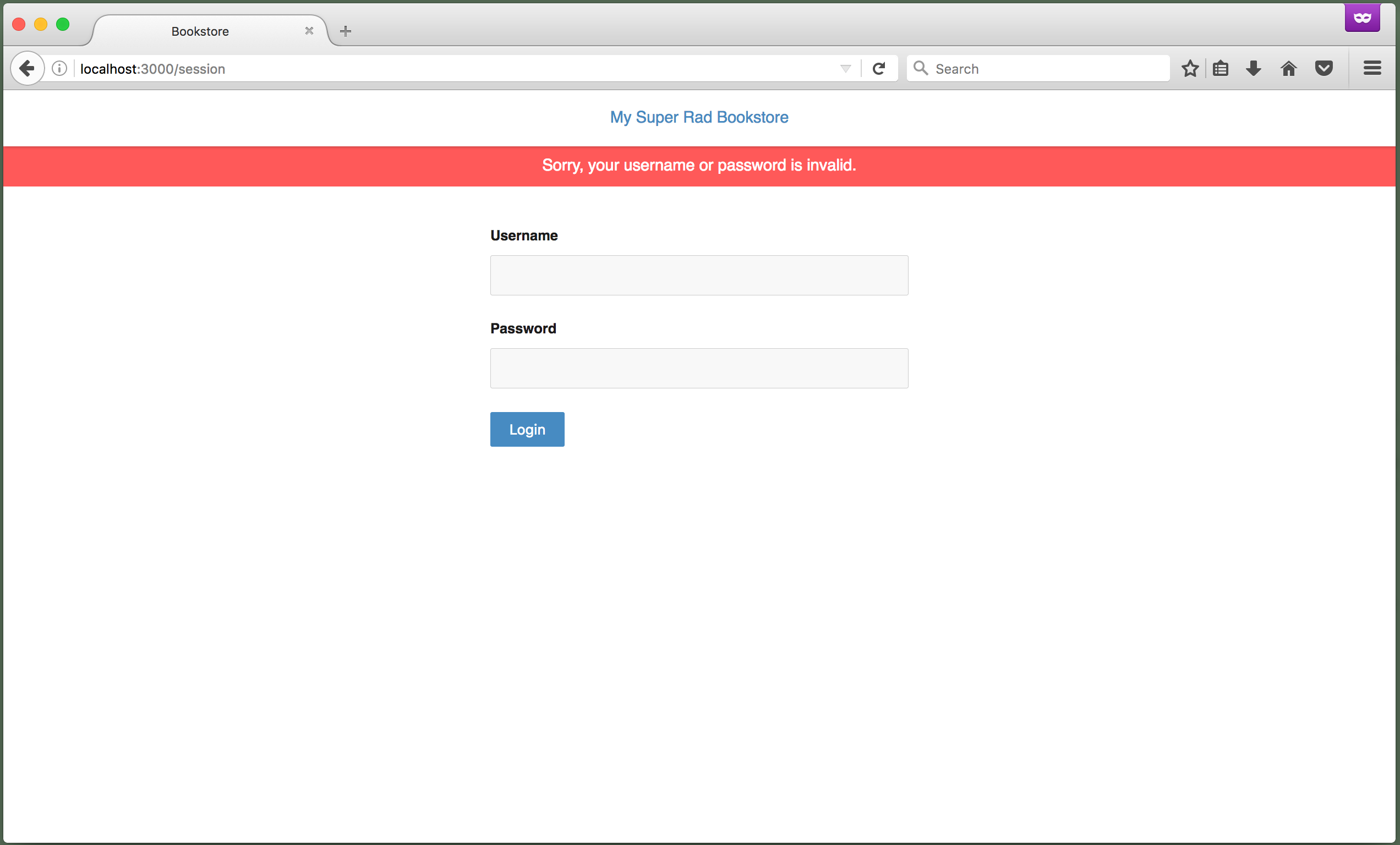
Task: Click the reading list icon
Action: 1222,68
